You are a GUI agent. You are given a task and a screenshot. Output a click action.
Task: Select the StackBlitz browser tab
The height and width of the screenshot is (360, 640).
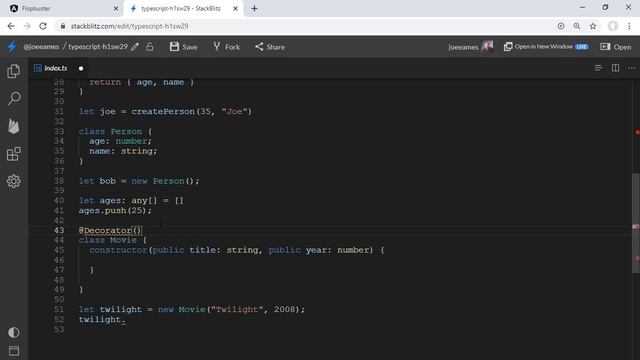point(184,8)
